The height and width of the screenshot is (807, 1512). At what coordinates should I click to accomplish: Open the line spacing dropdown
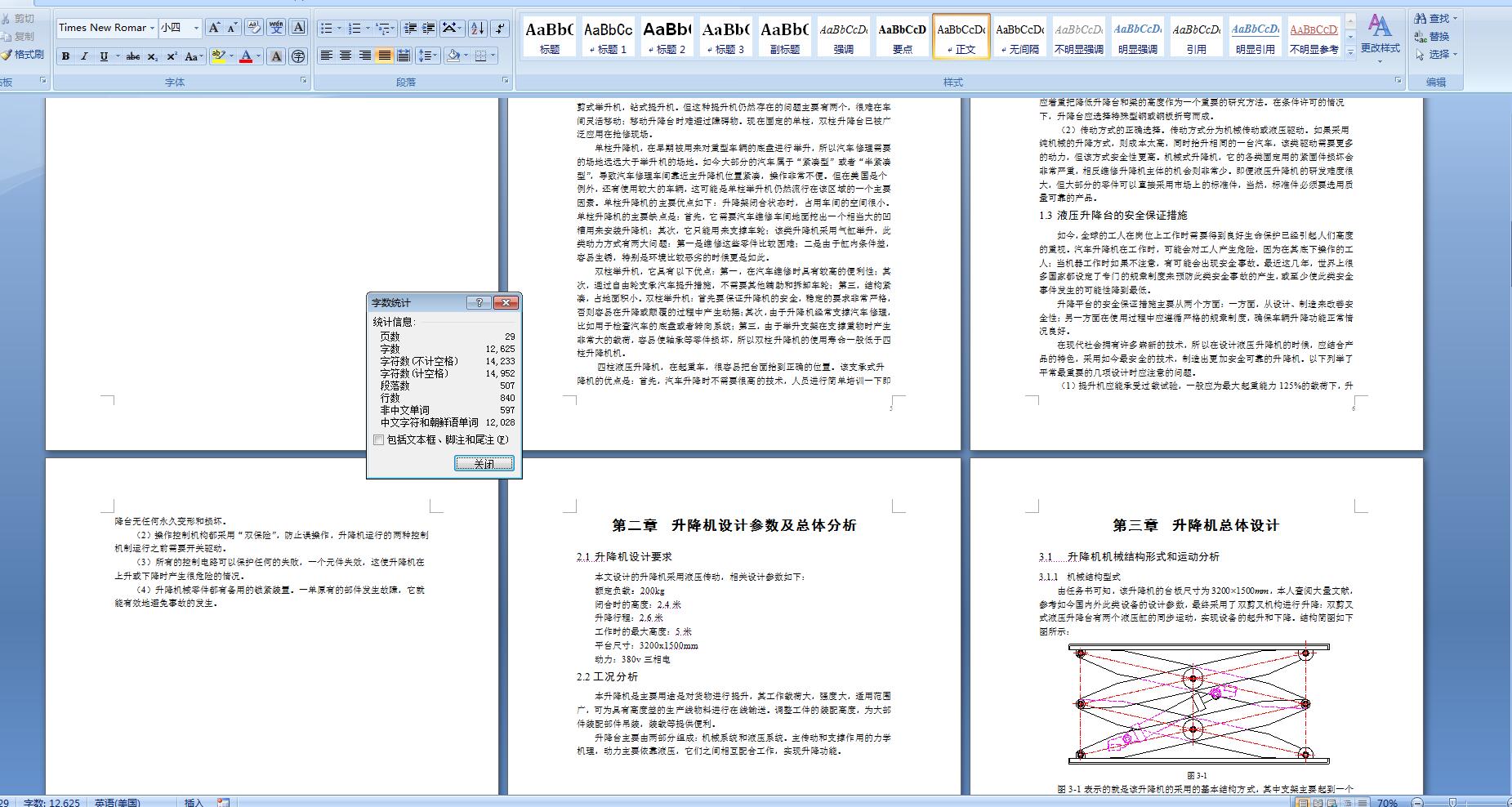pos(428,56)
